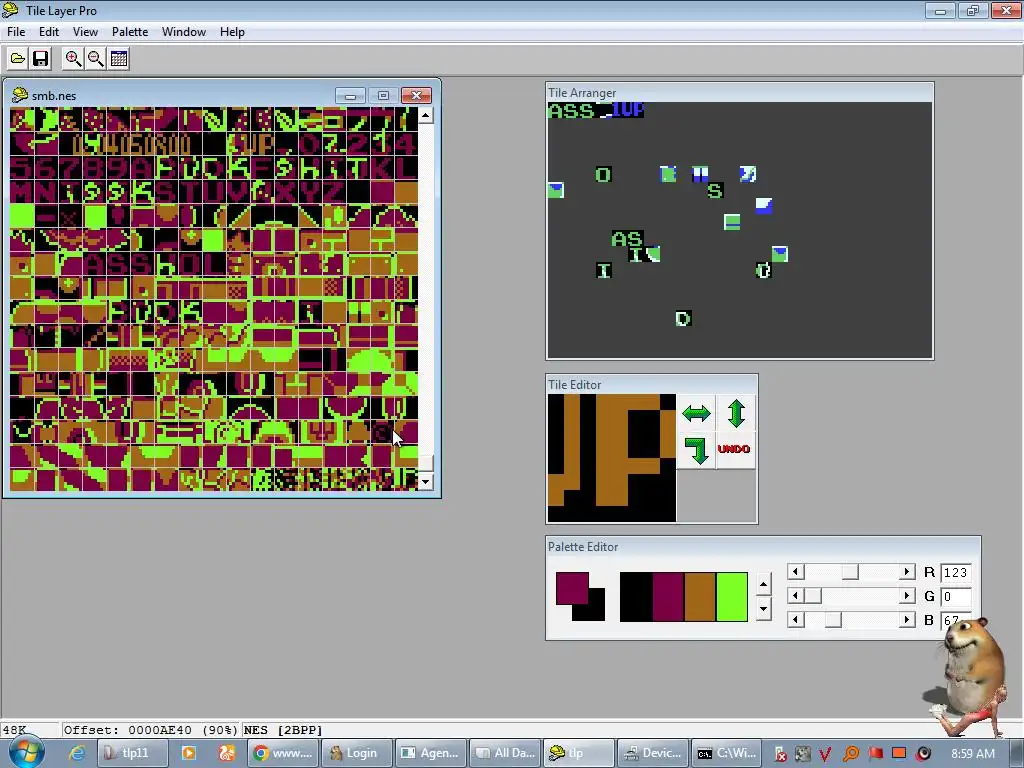Click the letter D tile in arranger
The height and width of the screenshot is (768, 1024).
point(683,319)
